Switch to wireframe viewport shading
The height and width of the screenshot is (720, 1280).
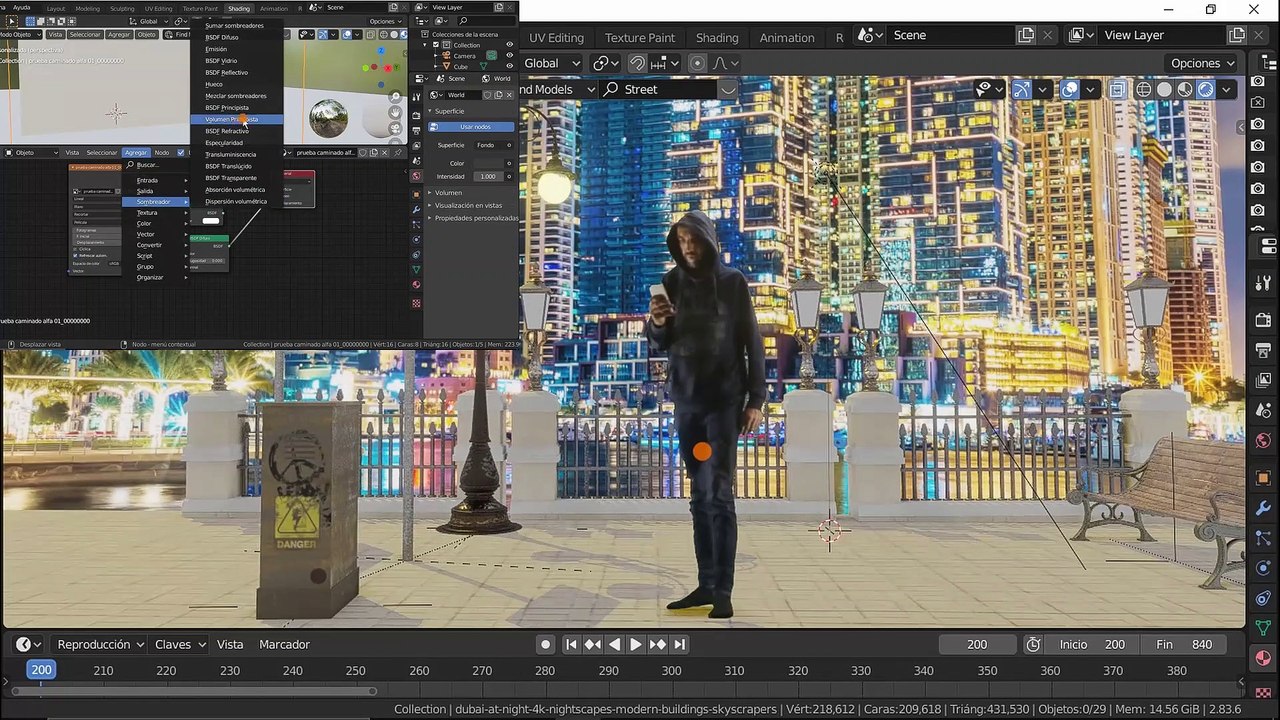pos(1144,89)
